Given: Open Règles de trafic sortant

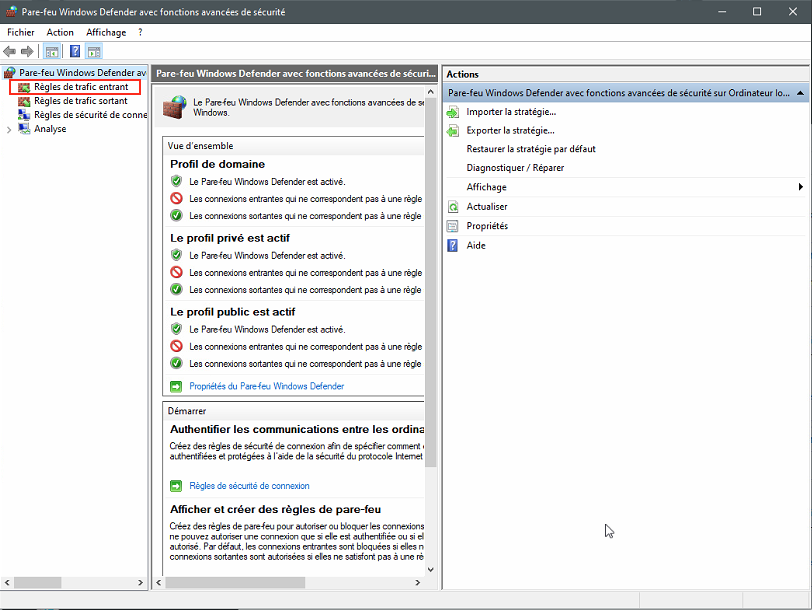Looking at the screenshot, I should click(x=80, y=101).
